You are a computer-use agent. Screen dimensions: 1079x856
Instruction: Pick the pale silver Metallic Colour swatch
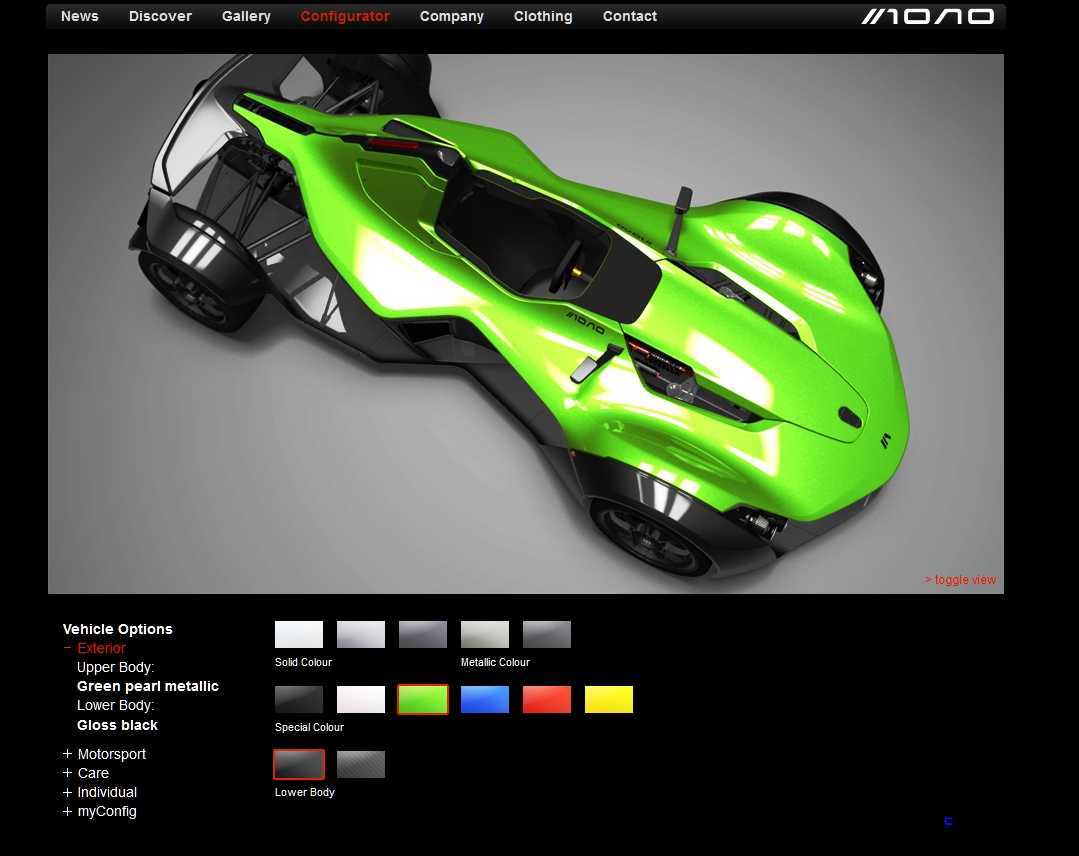484,634
